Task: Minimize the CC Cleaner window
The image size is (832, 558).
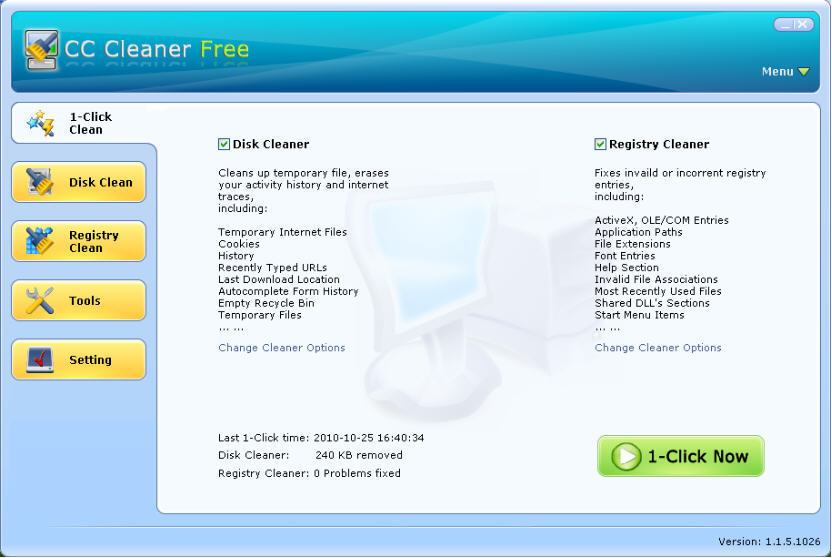Action: coord(786,24)
